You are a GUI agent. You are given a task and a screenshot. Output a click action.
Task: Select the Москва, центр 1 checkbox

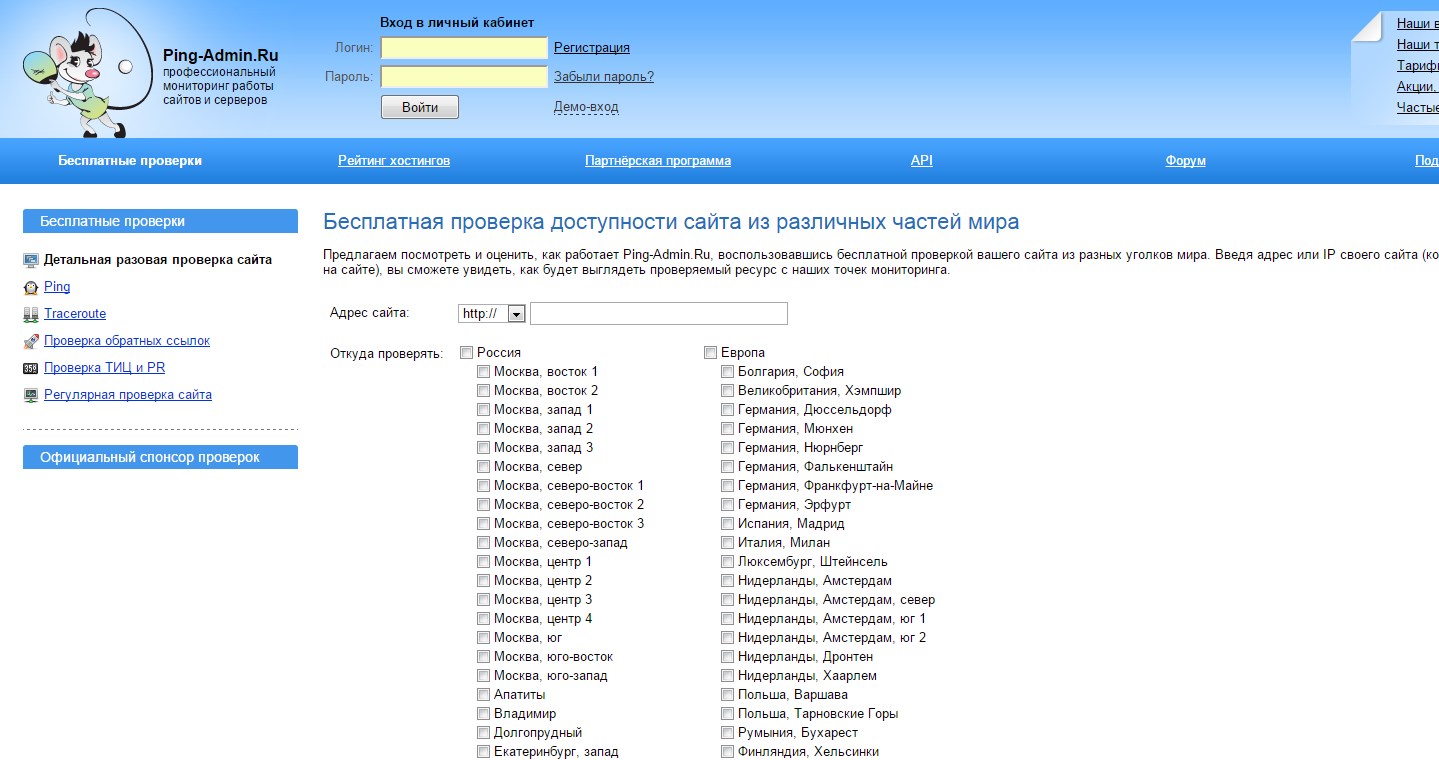pos(484,562)
